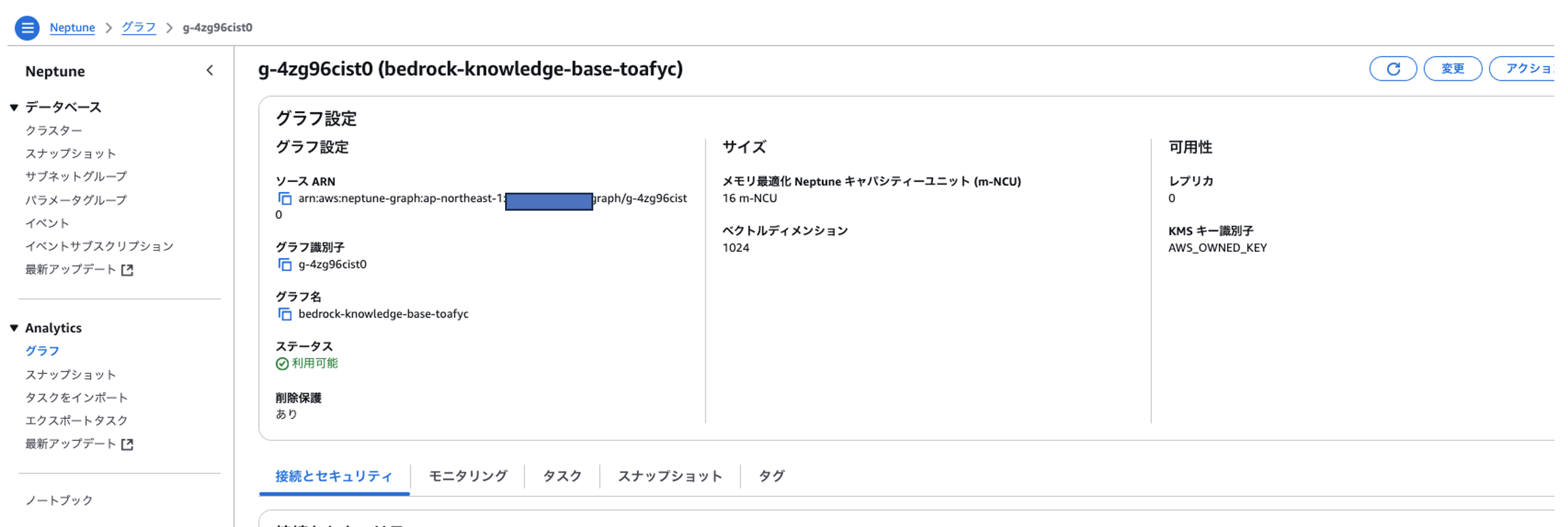Open 最新アップデート external link under データベース
The height and width of the screenshot is (527, 1568).
pos(79,270)
